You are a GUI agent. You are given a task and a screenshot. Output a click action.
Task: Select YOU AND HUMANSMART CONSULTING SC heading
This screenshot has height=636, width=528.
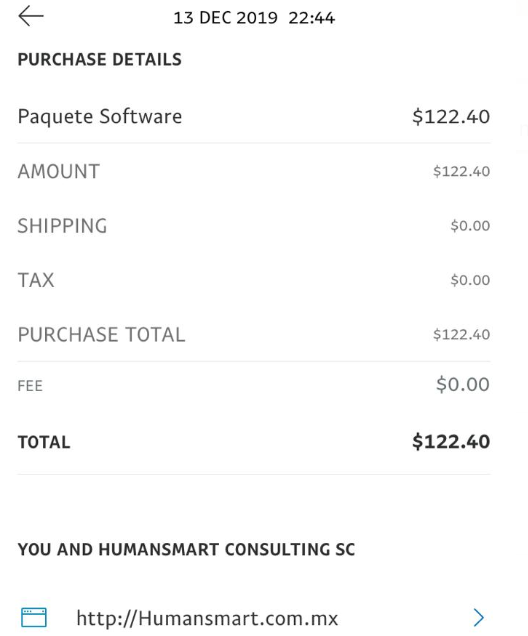[x=187, y=550]
